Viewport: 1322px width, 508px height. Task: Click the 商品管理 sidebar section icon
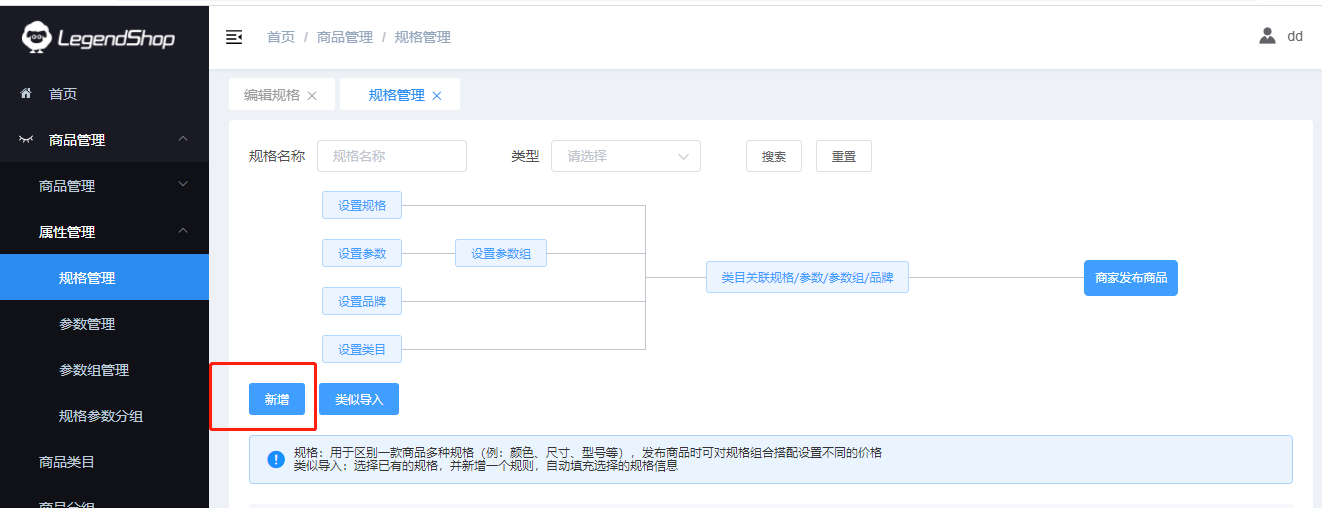(26, 140)
